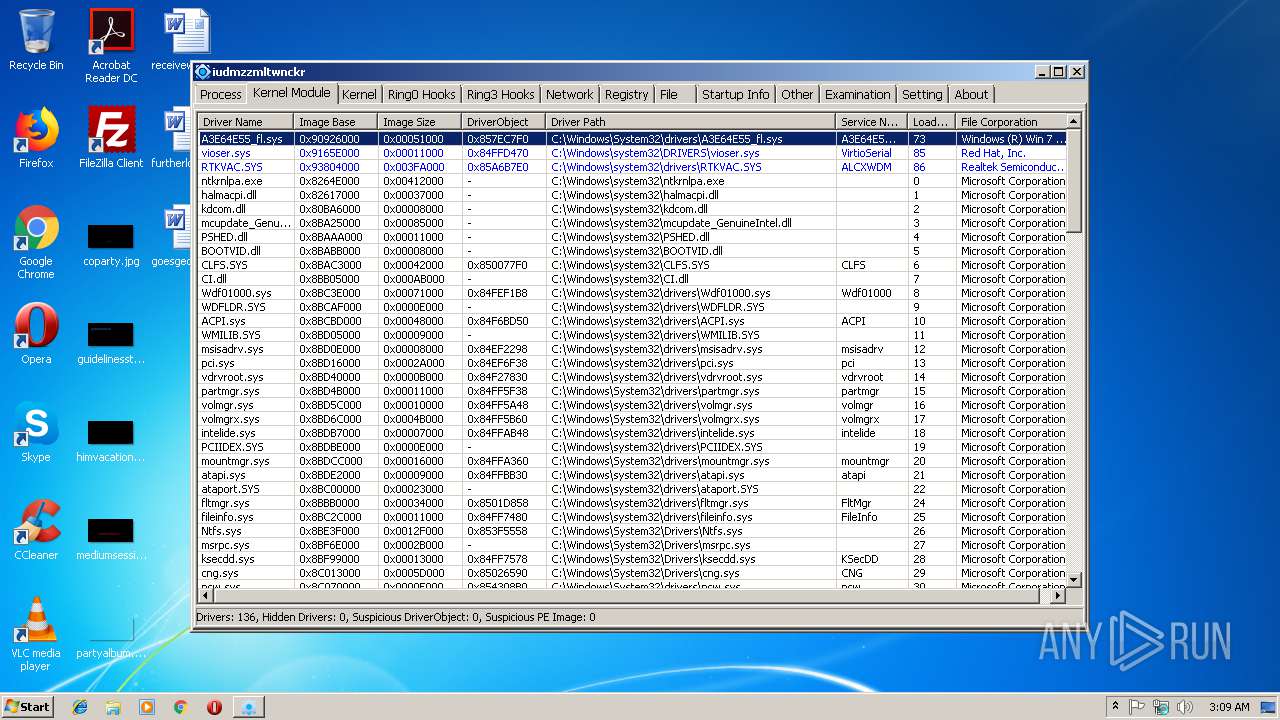Screen dimensions: 1280x720
Task: Open the Ring0 Hooks tab
Action: 422,94
